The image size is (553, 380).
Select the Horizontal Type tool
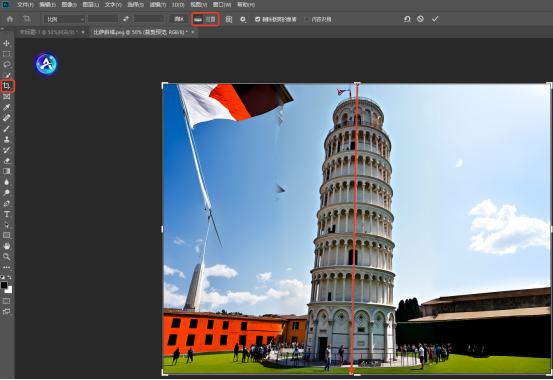click(x=6, y=214)
